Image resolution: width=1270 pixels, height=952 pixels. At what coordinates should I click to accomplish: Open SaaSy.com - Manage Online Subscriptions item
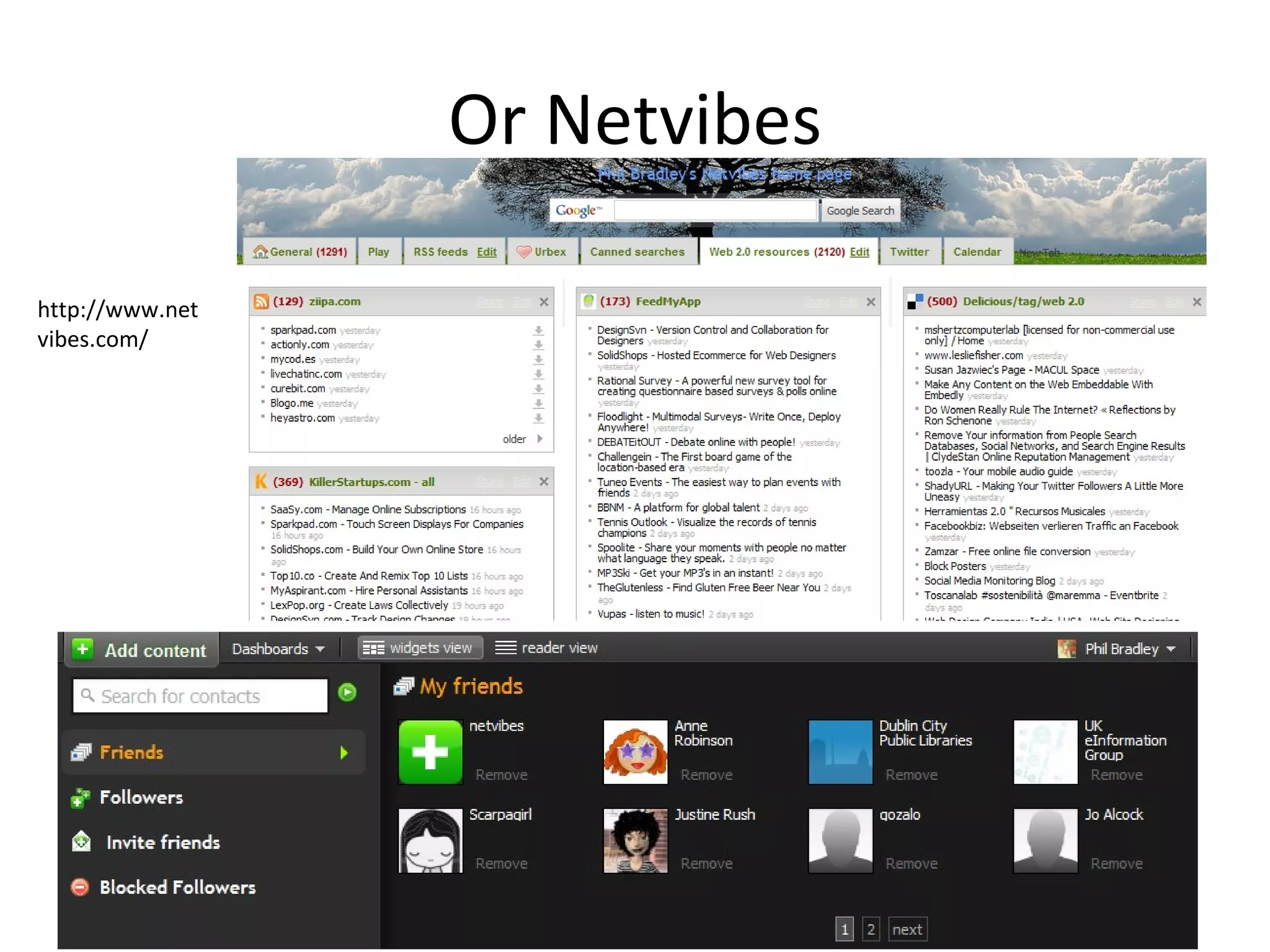(368, 509)
